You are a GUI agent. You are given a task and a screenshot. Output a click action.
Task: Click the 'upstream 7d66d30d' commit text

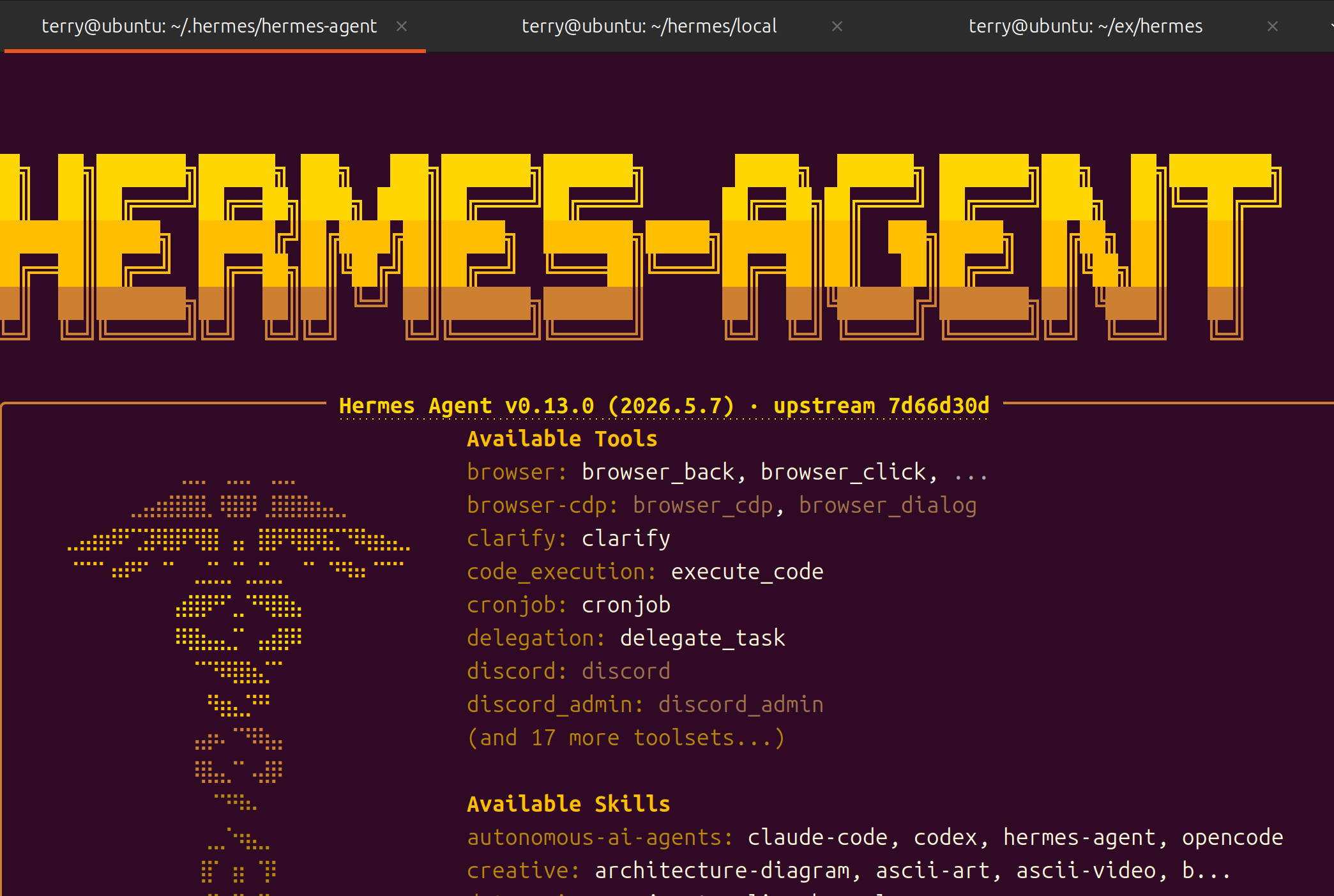tap(881, 406)
